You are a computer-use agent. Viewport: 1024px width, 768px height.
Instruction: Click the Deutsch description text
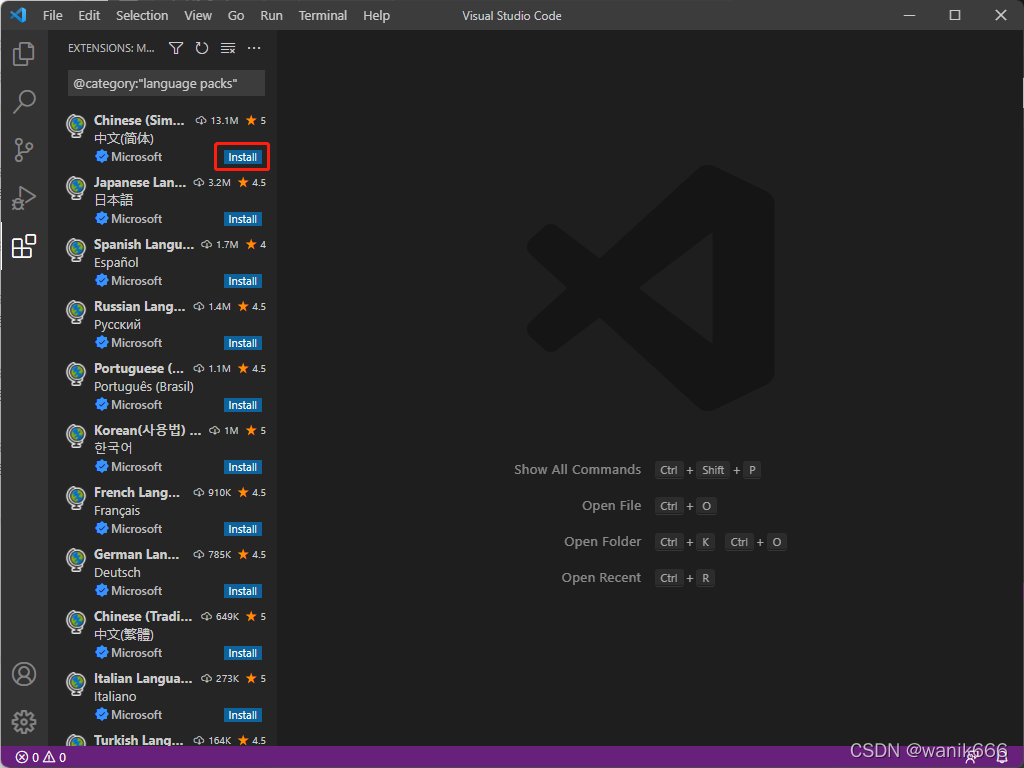pyautogui.click(x=118, y=573)
